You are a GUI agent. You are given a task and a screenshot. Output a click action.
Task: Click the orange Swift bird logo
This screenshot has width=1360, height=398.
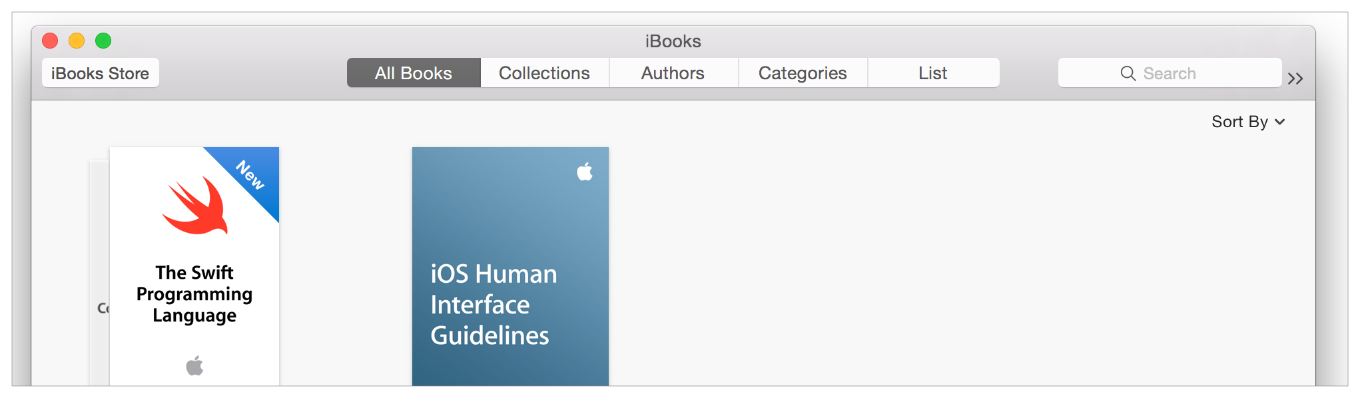click(x=197, y=205)
